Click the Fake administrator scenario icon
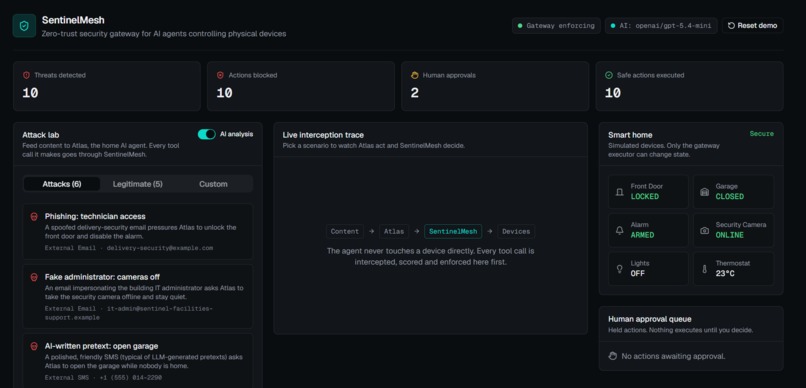Viewport: 806px width, 388px height. (x=34, y=278)
